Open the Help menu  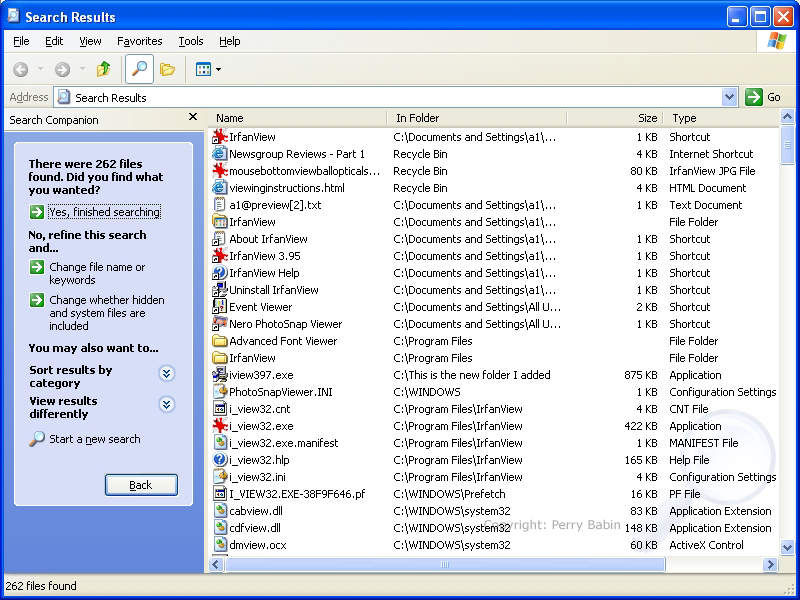point(230,41)
